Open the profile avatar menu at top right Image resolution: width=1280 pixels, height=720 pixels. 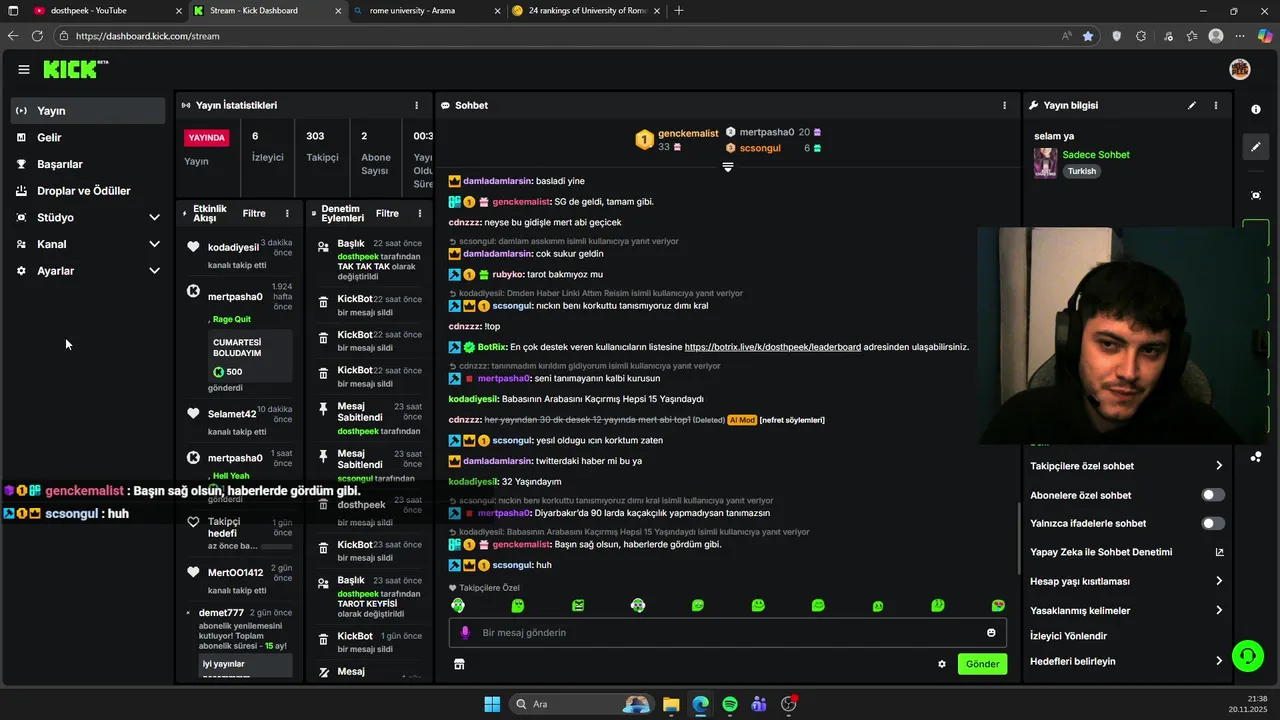[1239, 69]
